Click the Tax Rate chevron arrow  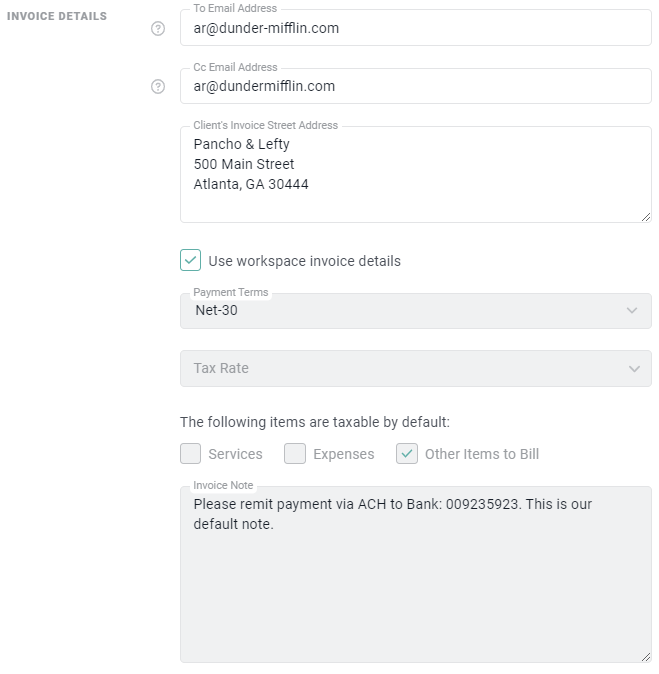click(634, 369)
